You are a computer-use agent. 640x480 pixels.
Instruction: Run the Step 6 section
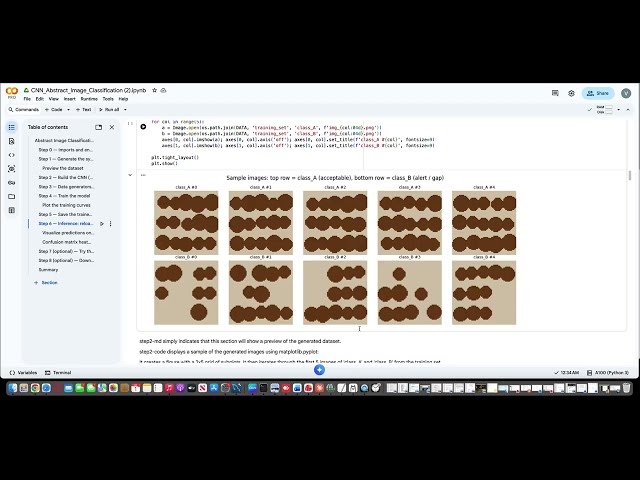pyautogui.click(x=102, y=224)
